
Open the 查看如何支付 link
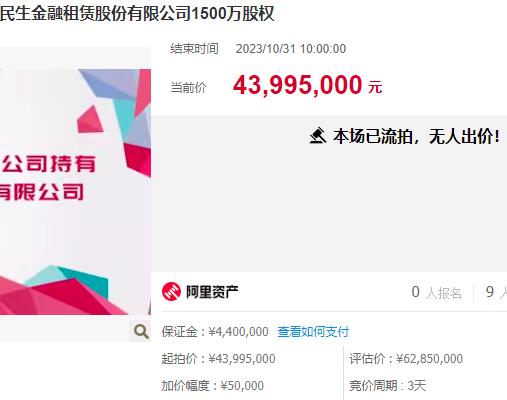coord(313,332)
